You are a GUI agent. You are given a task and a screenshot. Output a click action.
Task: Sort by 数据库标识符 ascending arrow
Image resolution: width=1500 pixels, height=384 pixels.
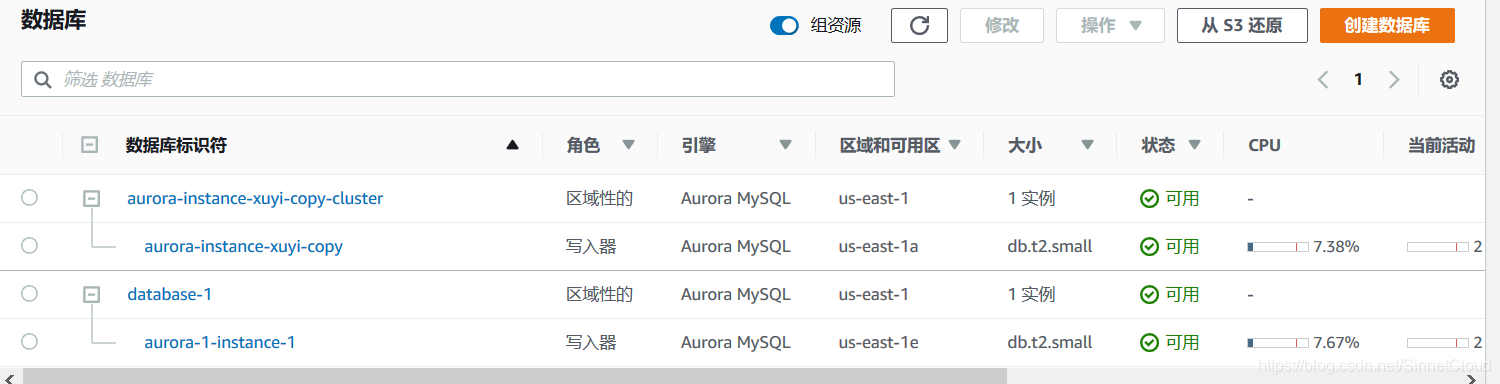point(513,145)
